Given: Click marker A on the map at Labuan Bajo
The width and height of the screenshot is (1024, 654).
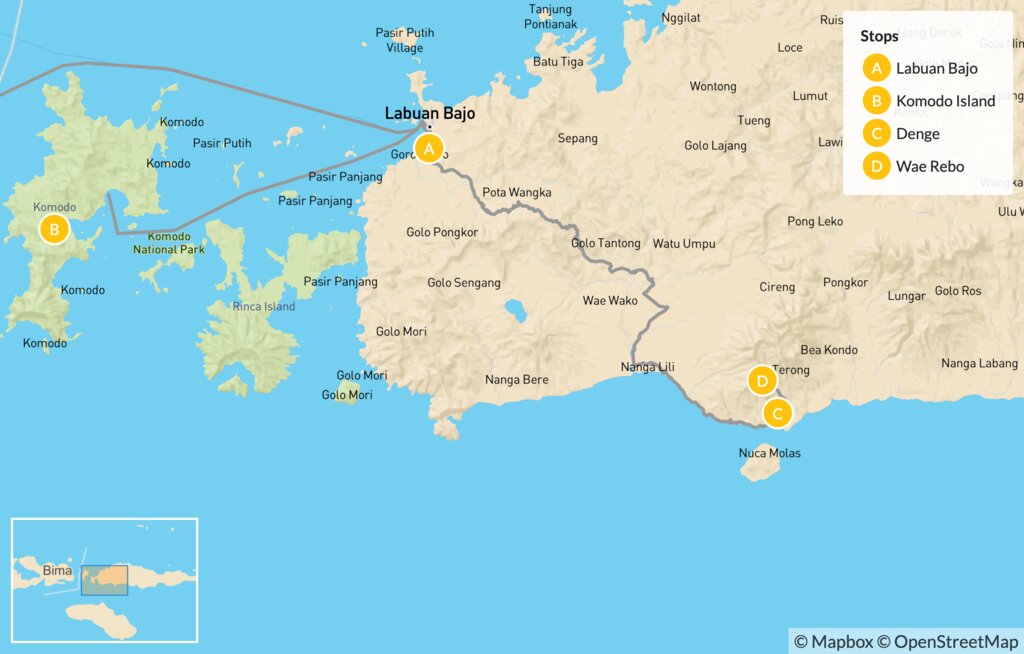Looking at the screenshot, I should coord(429,149).
